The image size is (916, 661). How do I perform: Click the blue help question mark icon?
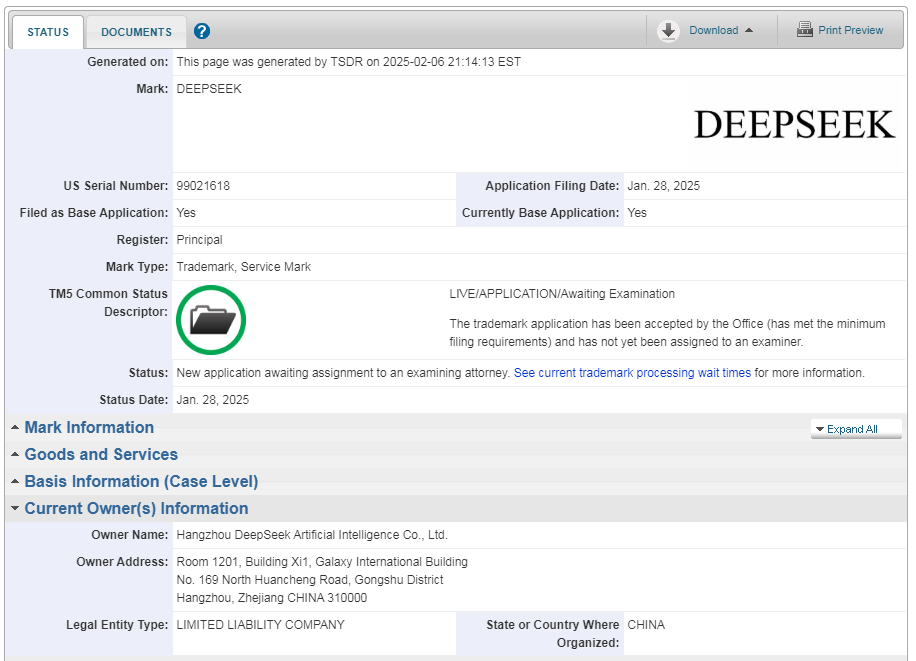(x=202, y=31)
